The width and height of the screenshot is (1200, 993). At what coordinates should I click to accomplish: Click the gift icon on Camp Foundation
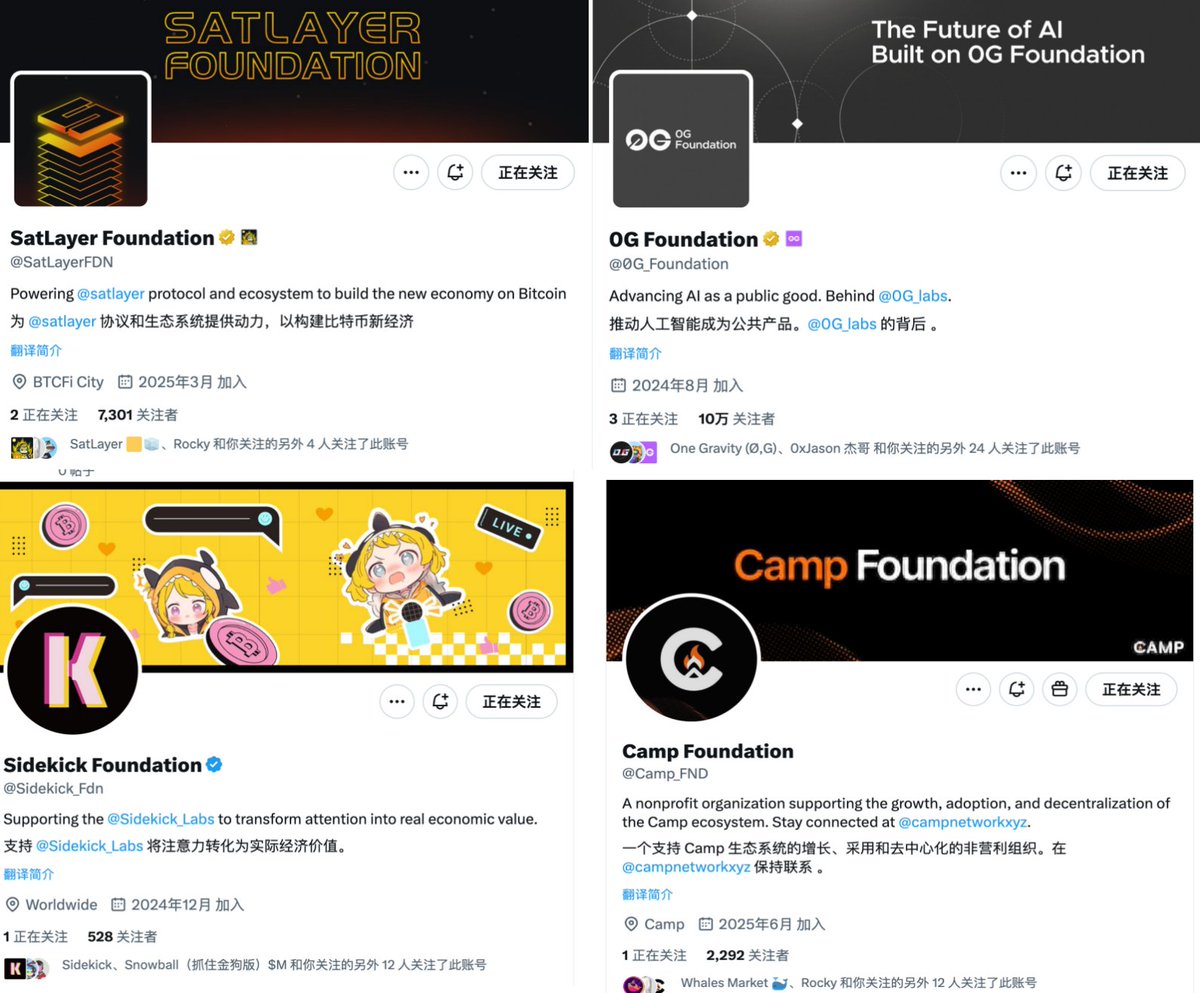(1060, 689)
